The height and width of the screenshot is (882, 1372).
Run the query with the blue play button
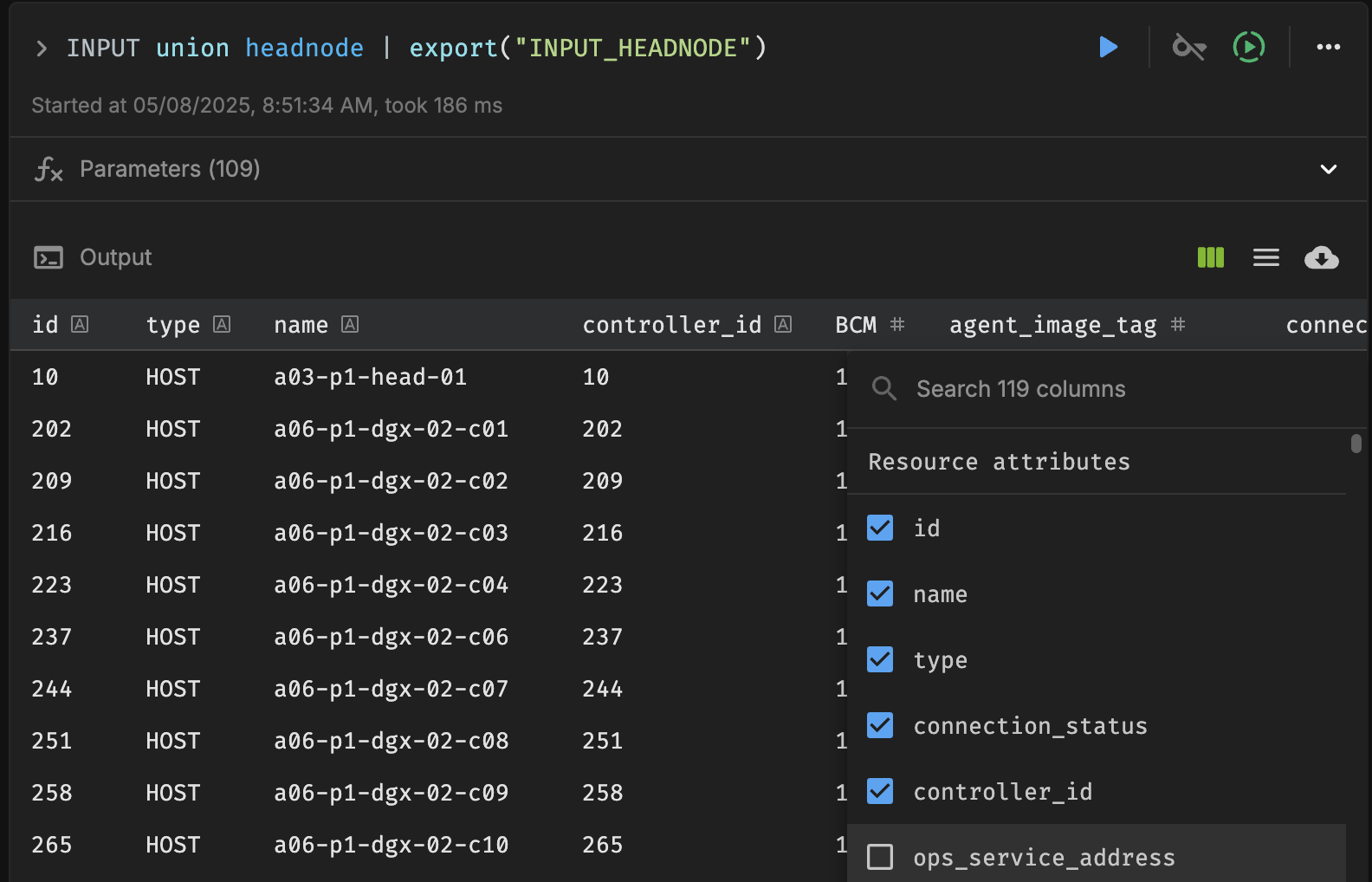tap(1108, 47)
